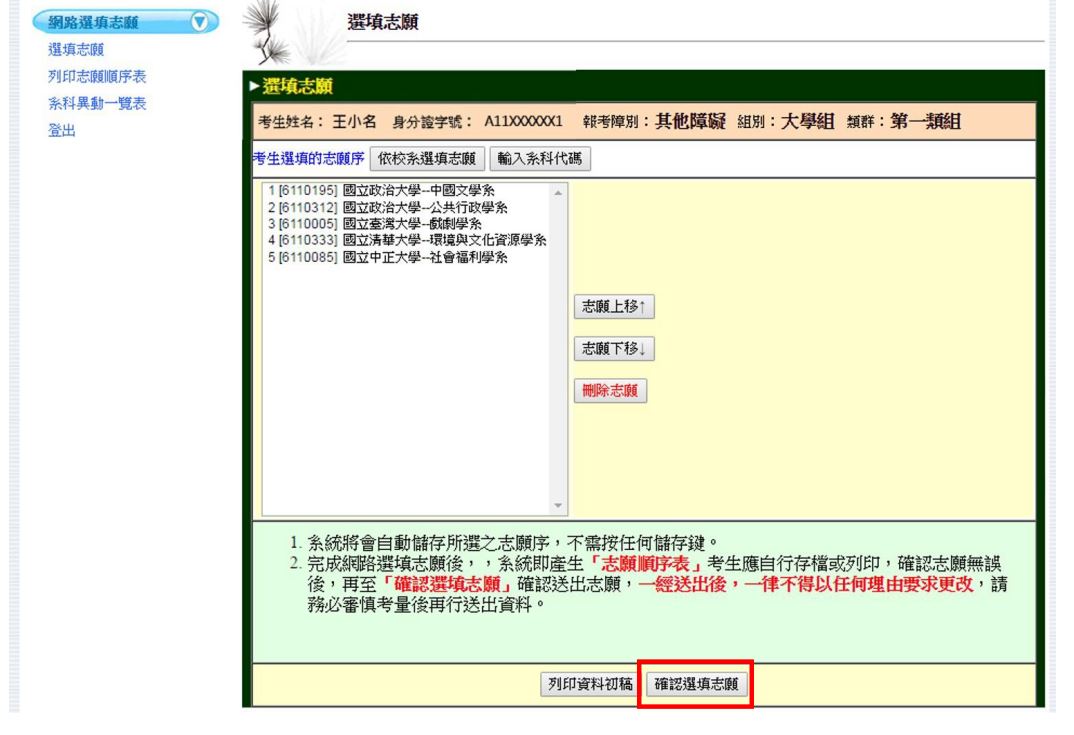Screen dimensions: 1074x735
Task: Click the 考生選填的志願序 label
Action: (x=308, y=159)
